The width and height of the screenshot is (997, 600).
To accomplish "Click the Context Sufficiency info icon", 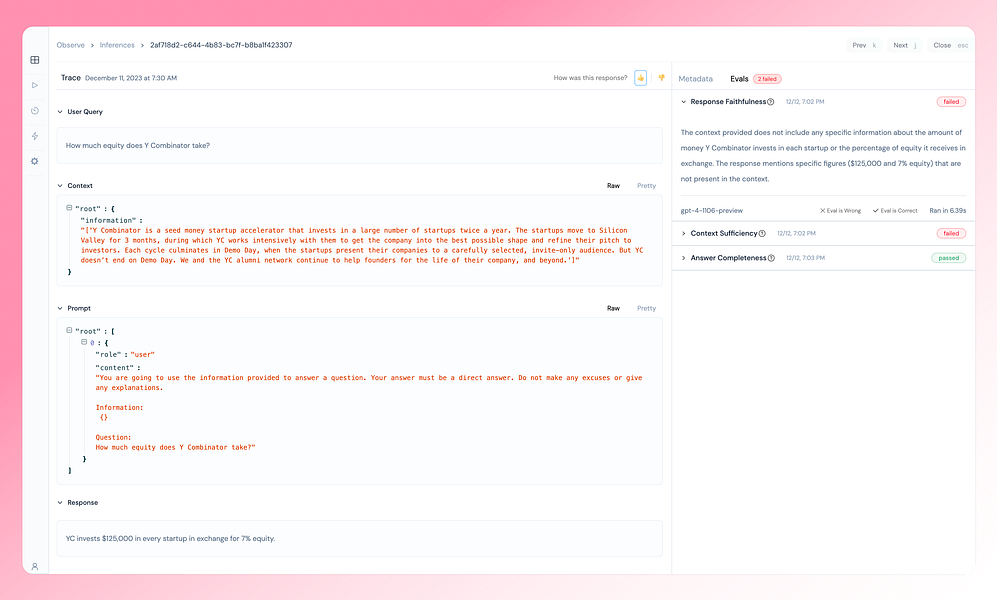I will tap(762, 233).
